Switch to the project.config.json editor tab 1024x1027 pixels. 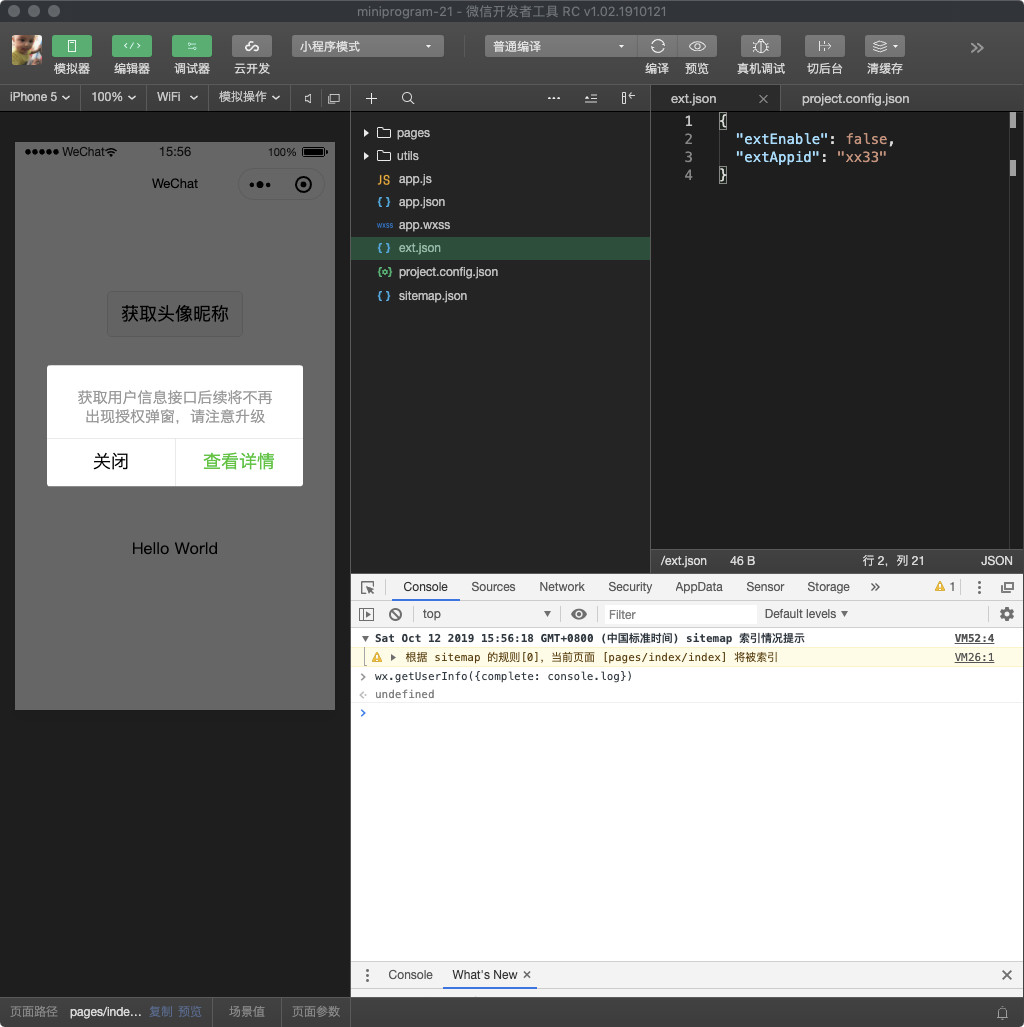(x=855, y=99)
